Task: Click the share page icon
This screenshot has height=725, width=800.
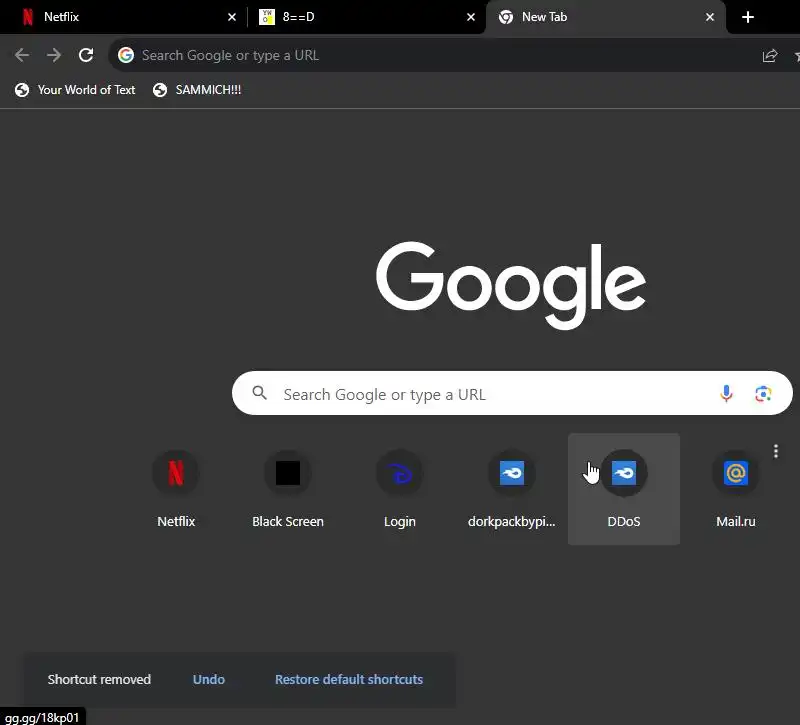Action: (769, 55)
